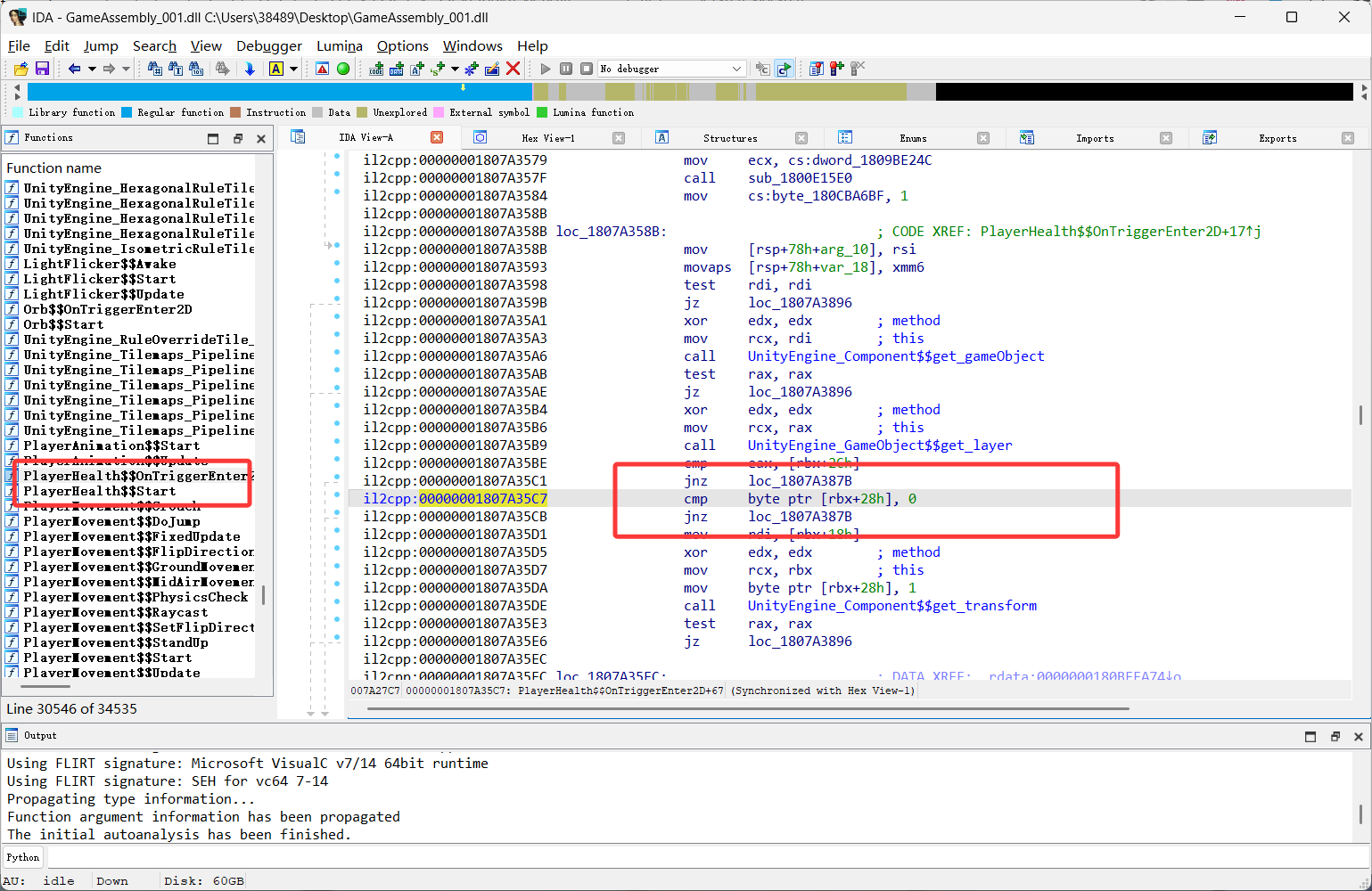This screenshot has height=891, width=1372.
Task: Click the yellow 'A' text style icon
Action: click(x=276, y=69)
